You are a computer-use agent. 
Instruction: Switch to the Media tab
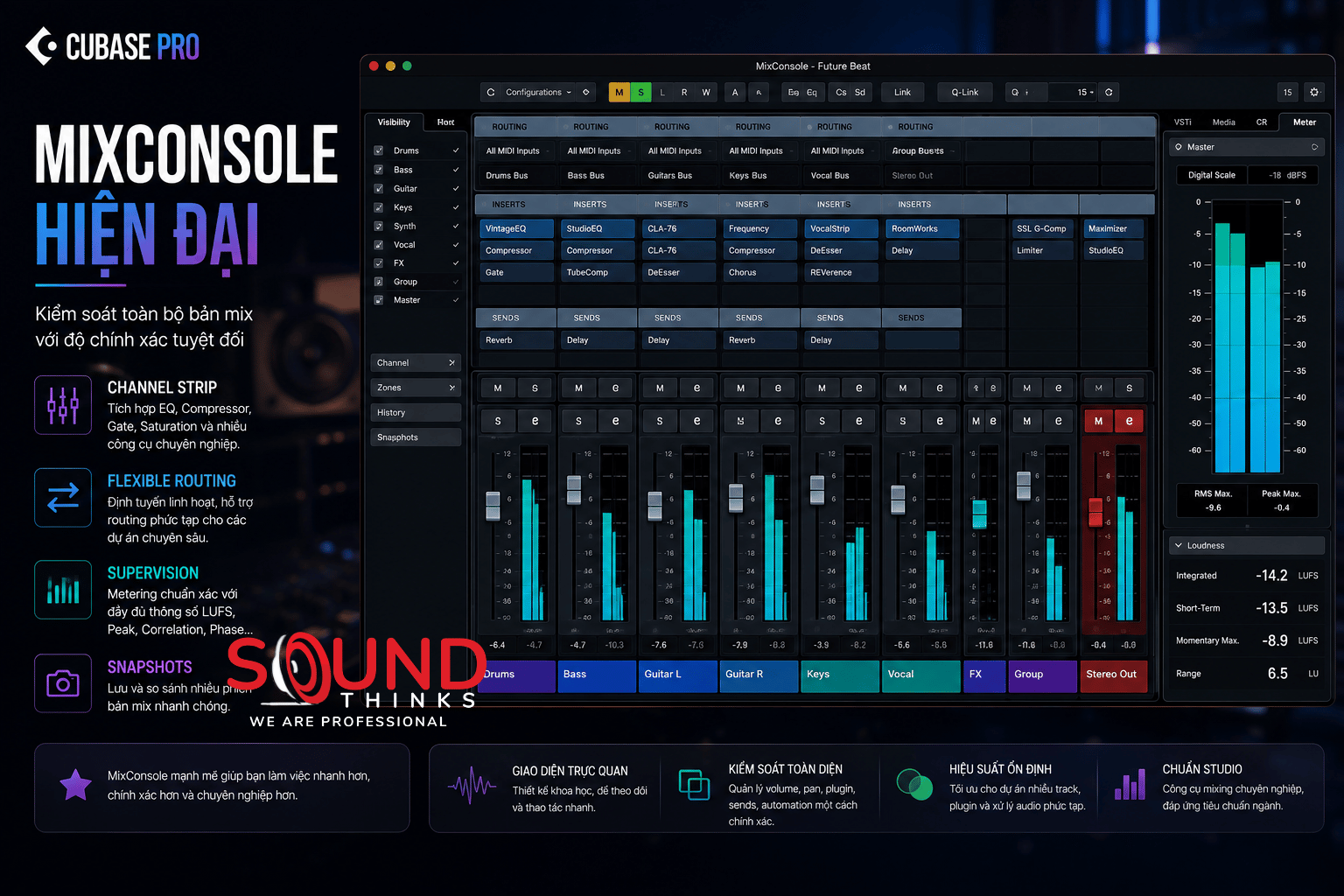point(1224,122)
